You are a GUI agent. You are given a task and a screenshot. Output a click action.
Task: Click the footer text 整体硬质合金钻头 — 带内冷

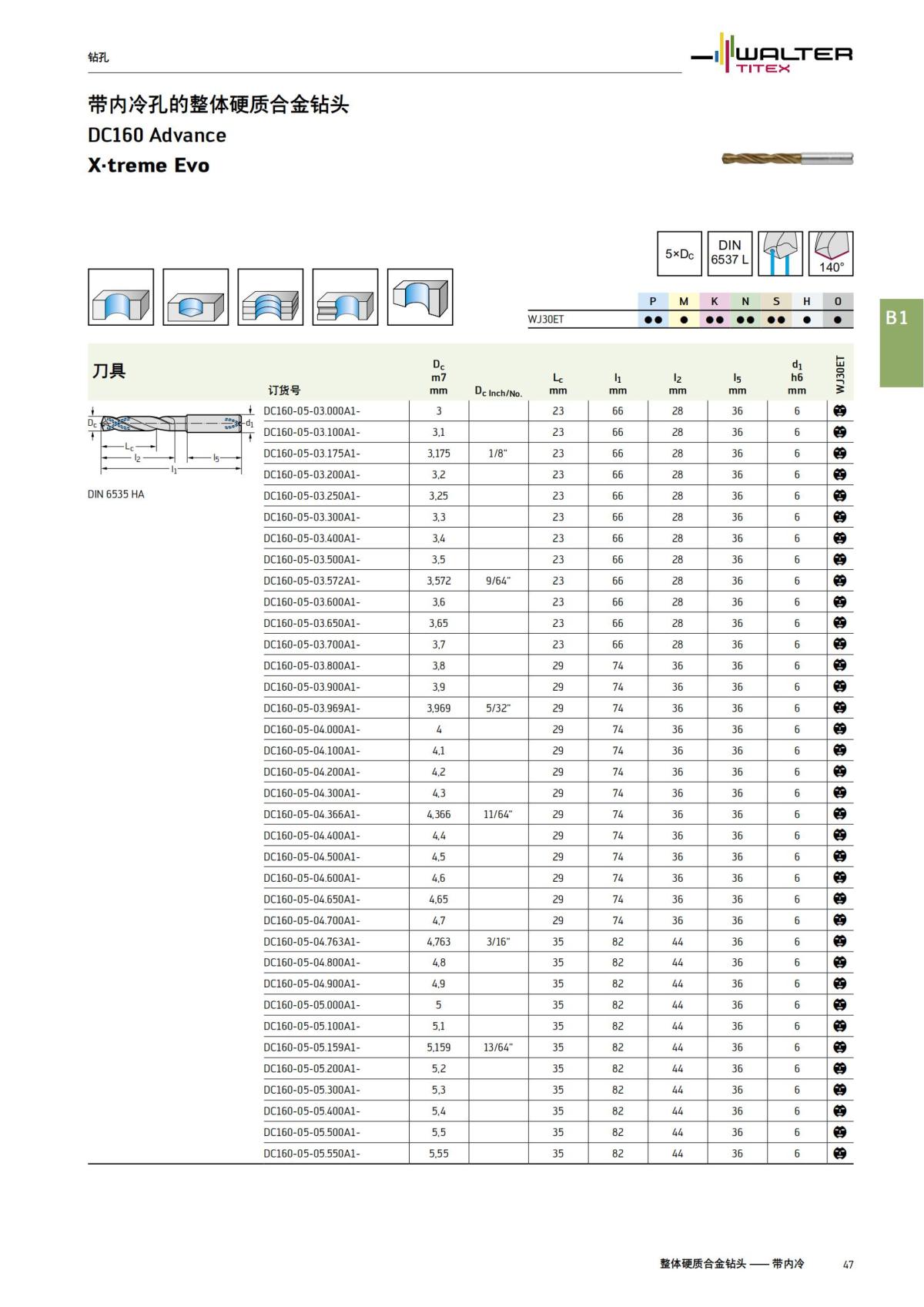(732, 1264)
